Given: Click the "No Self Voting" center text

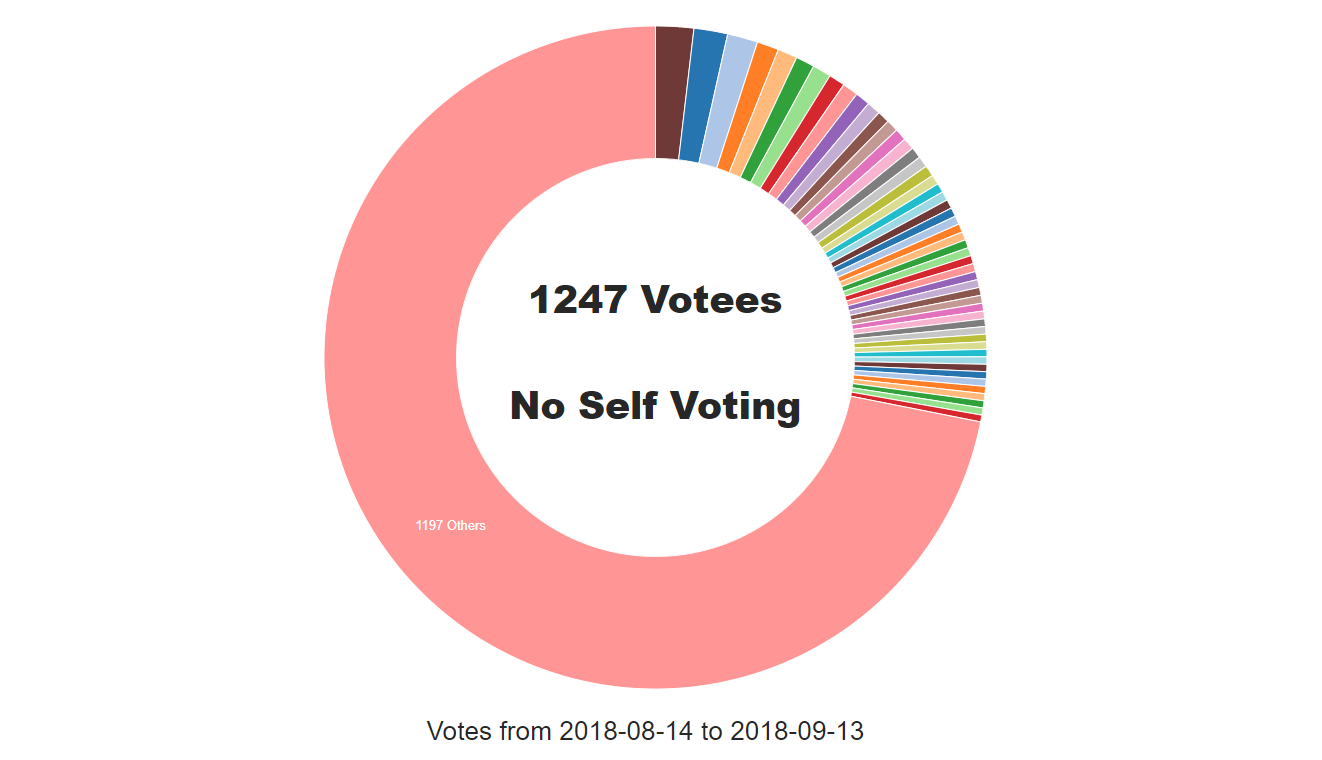Looking at the screenshot, I should tap(655, 406).
